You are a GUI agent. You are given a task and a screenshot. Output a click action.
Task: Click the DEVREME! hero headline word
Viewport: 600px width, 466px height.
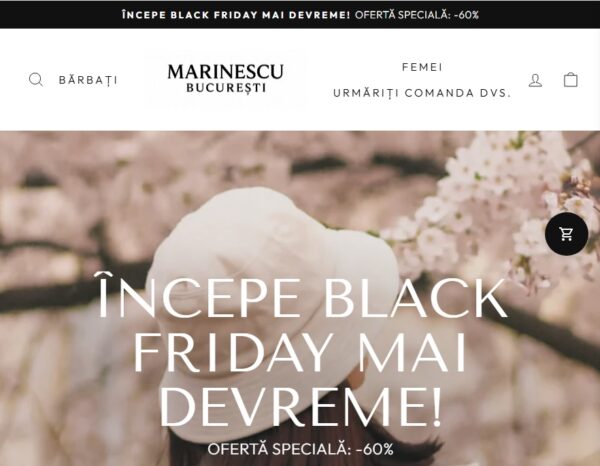[300, 406]
